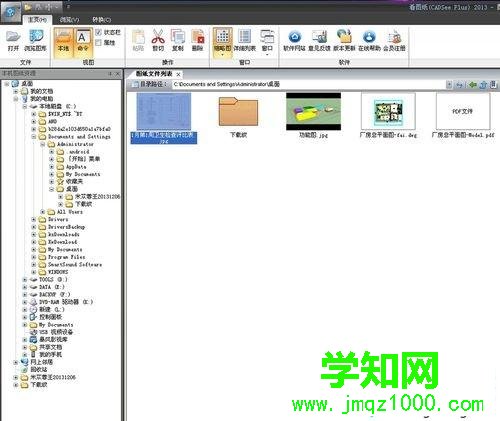Collapse the Administrator folder node

tap(43, 144)
